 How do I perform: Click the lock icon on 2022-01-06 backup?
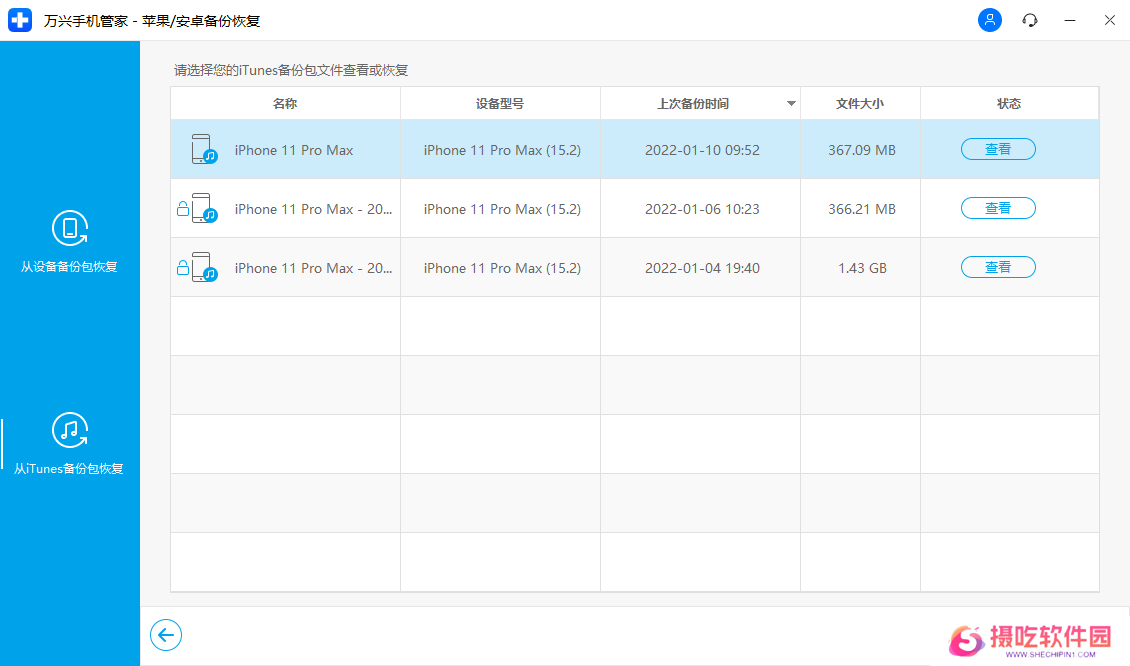point(183,209)
